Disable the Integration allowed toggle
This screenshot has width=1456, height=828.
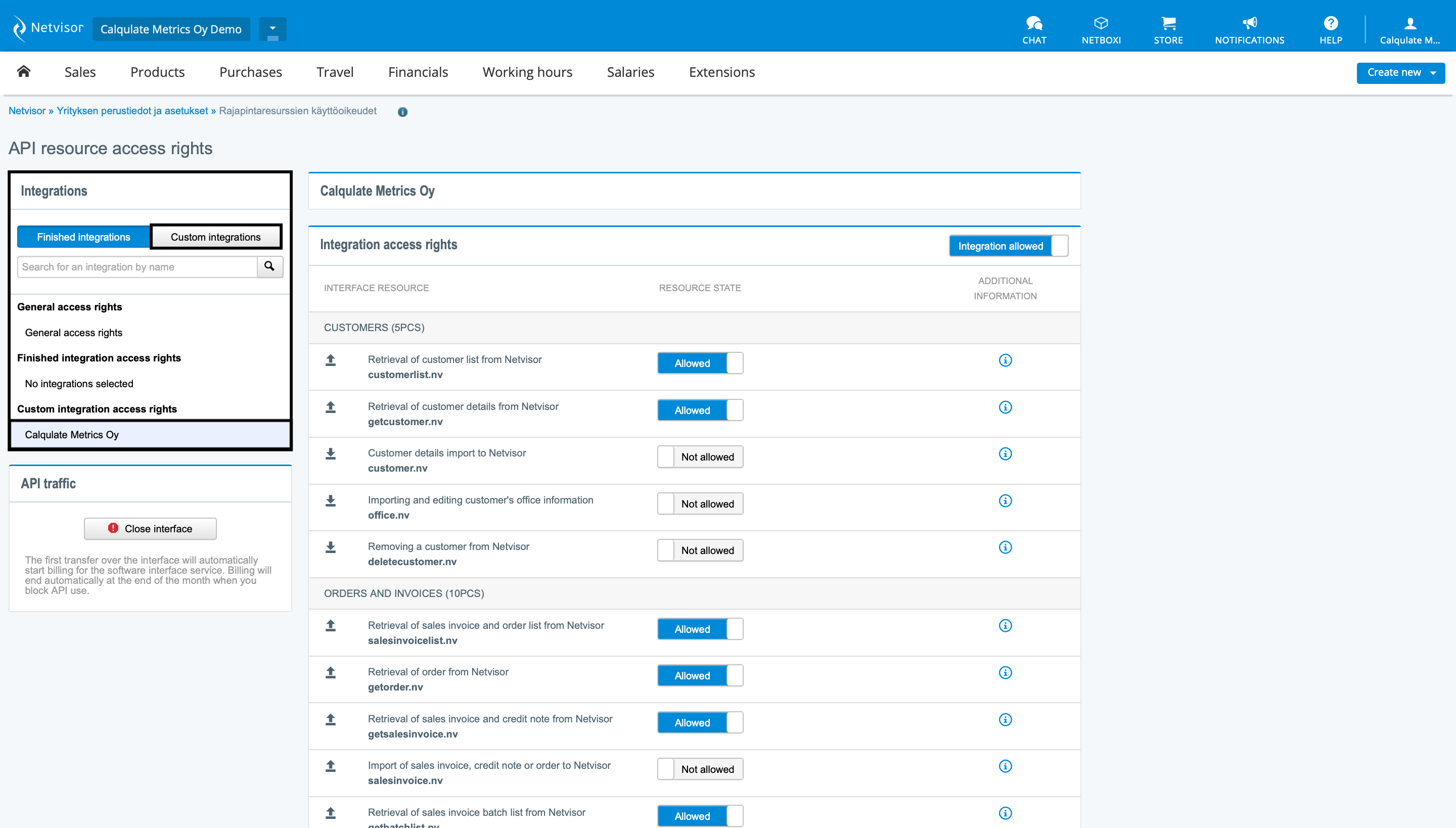point(1008,246)
